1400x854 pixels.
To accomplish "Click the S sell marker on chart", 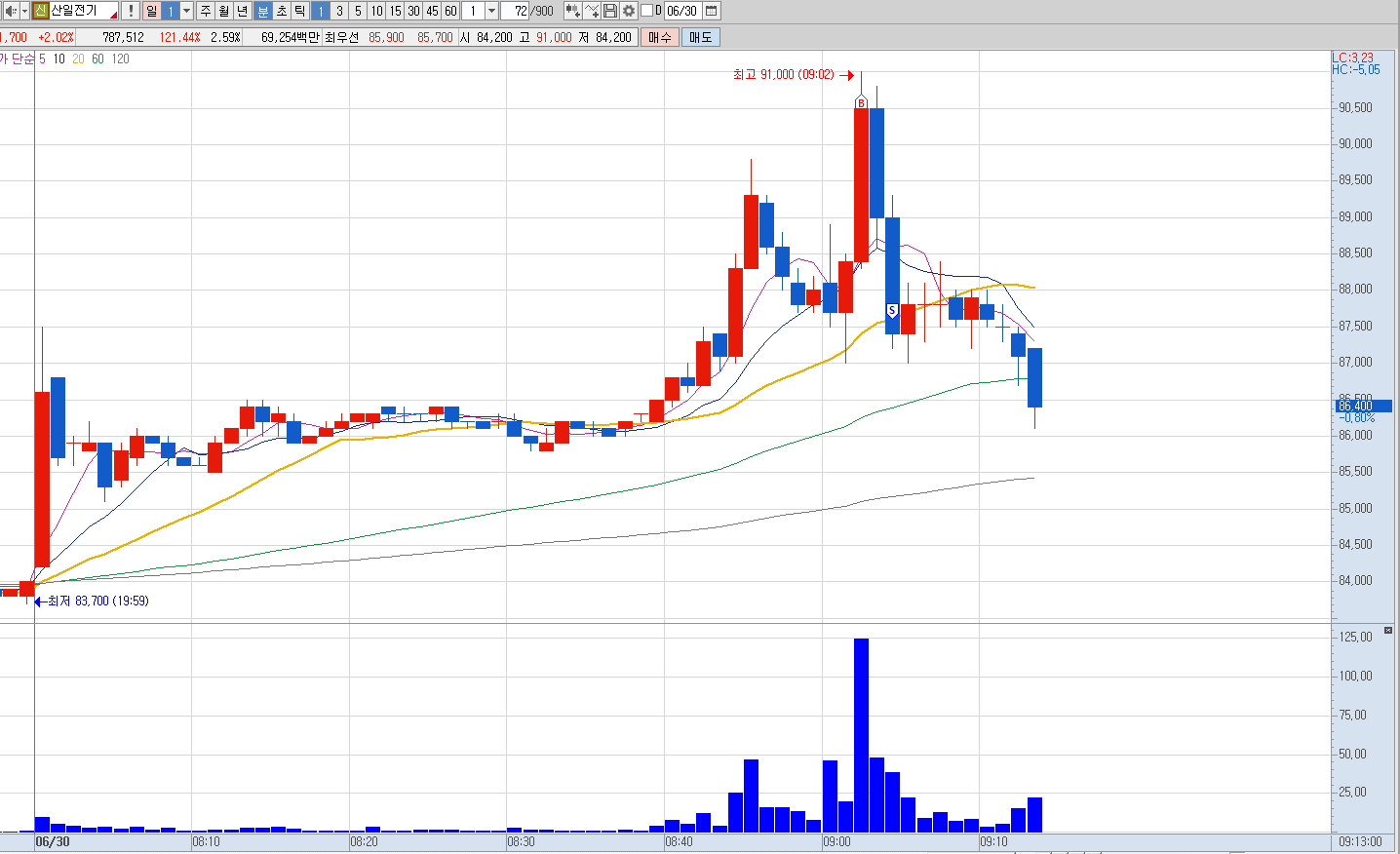I will (x=892, y=312).
